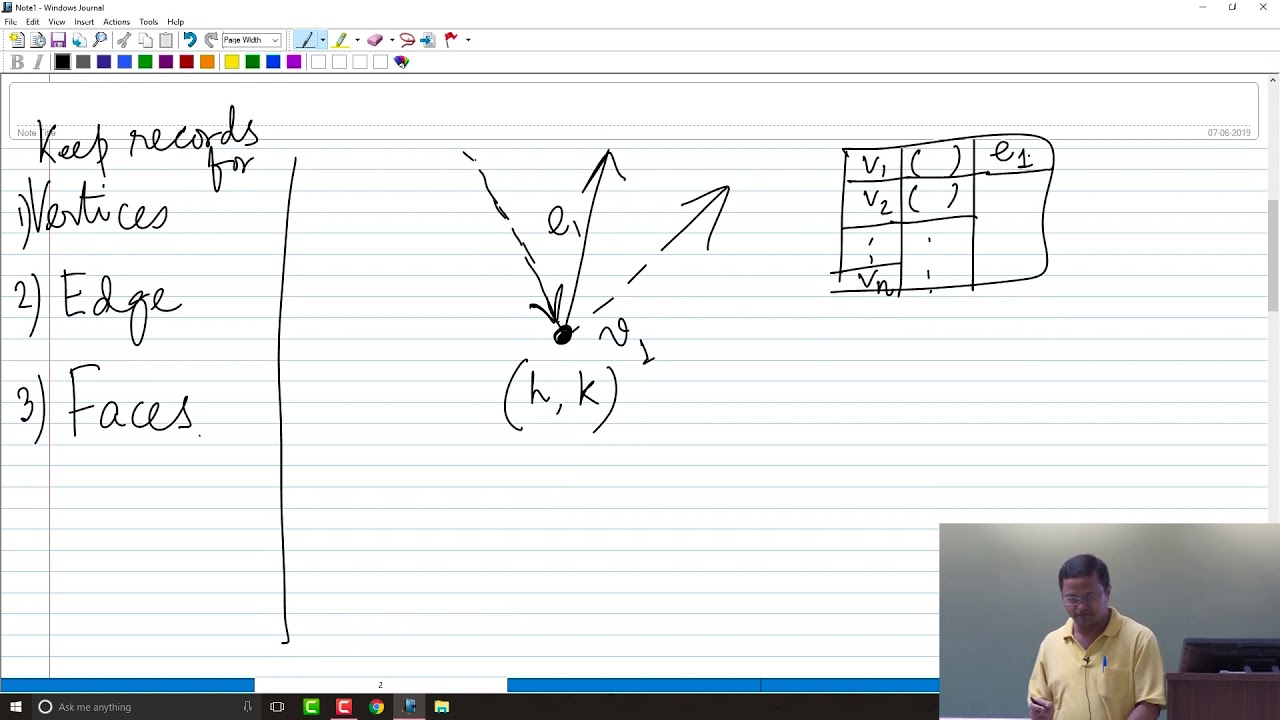Viewport: 1280px width, 720px height.
Task: Open Google Chrome from the taskbar
Action: [x=376, y=707]
